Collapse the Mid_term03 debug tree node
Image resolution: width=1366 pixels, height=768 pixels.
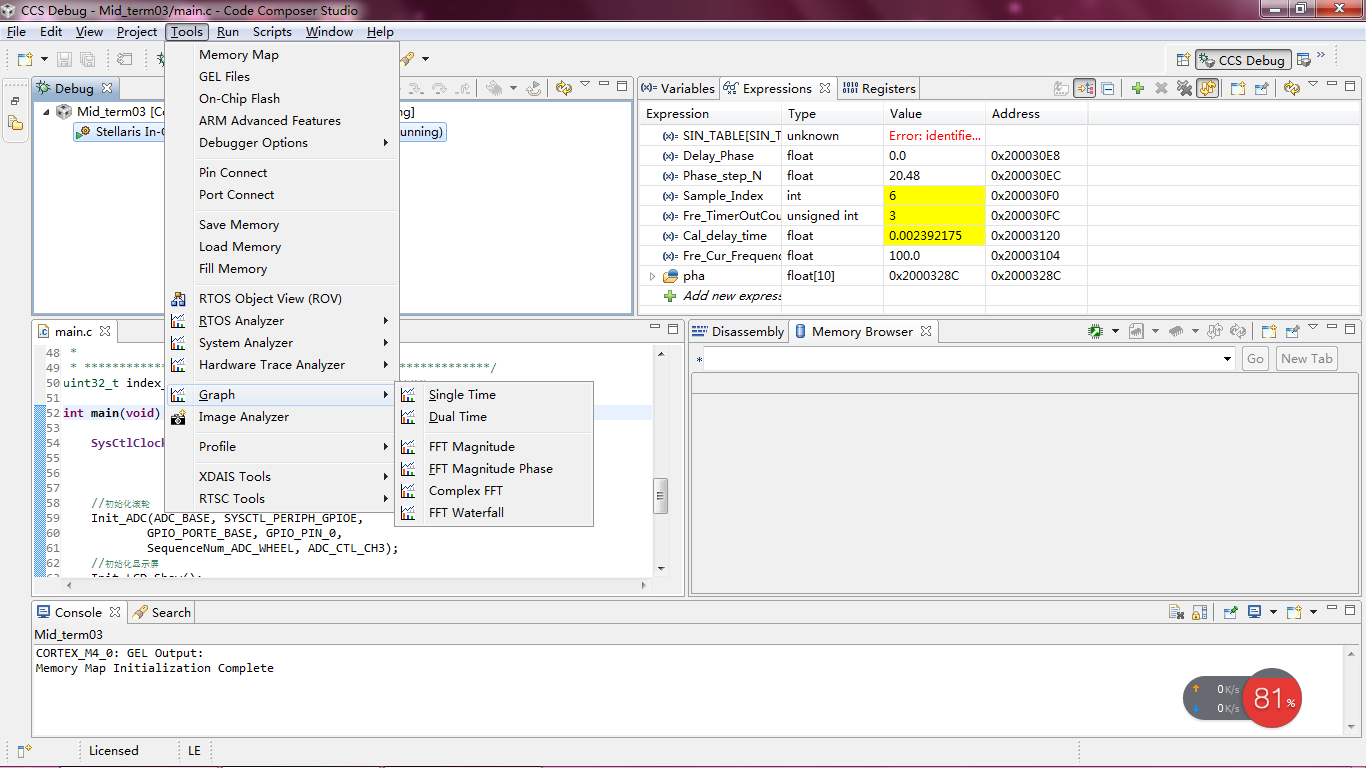point(45,112)
